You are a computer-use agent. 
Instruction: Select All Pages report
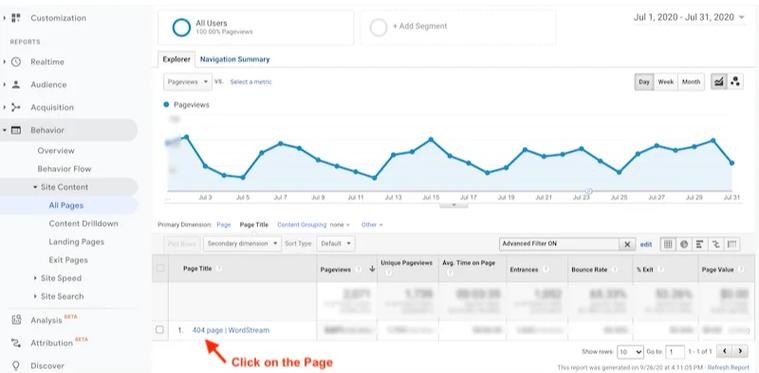pos(66,206)
